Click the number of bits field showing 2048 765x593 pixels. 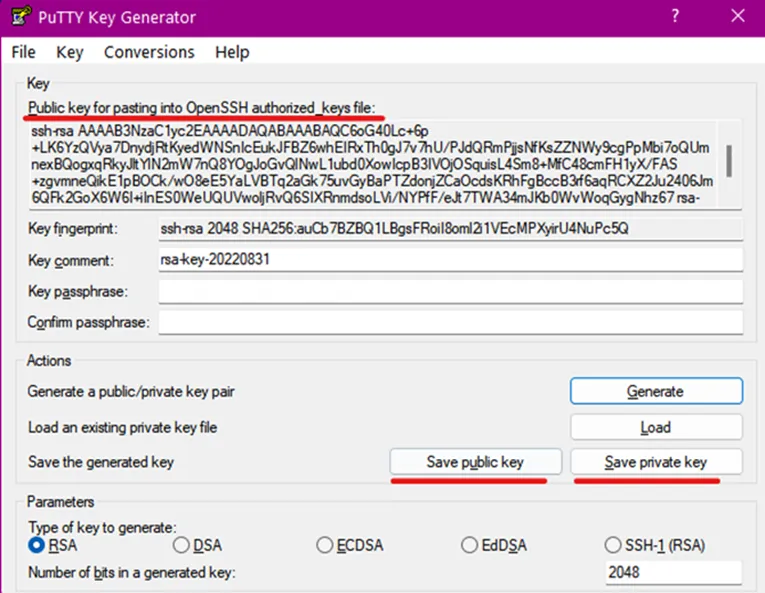[x=673, y=572]
